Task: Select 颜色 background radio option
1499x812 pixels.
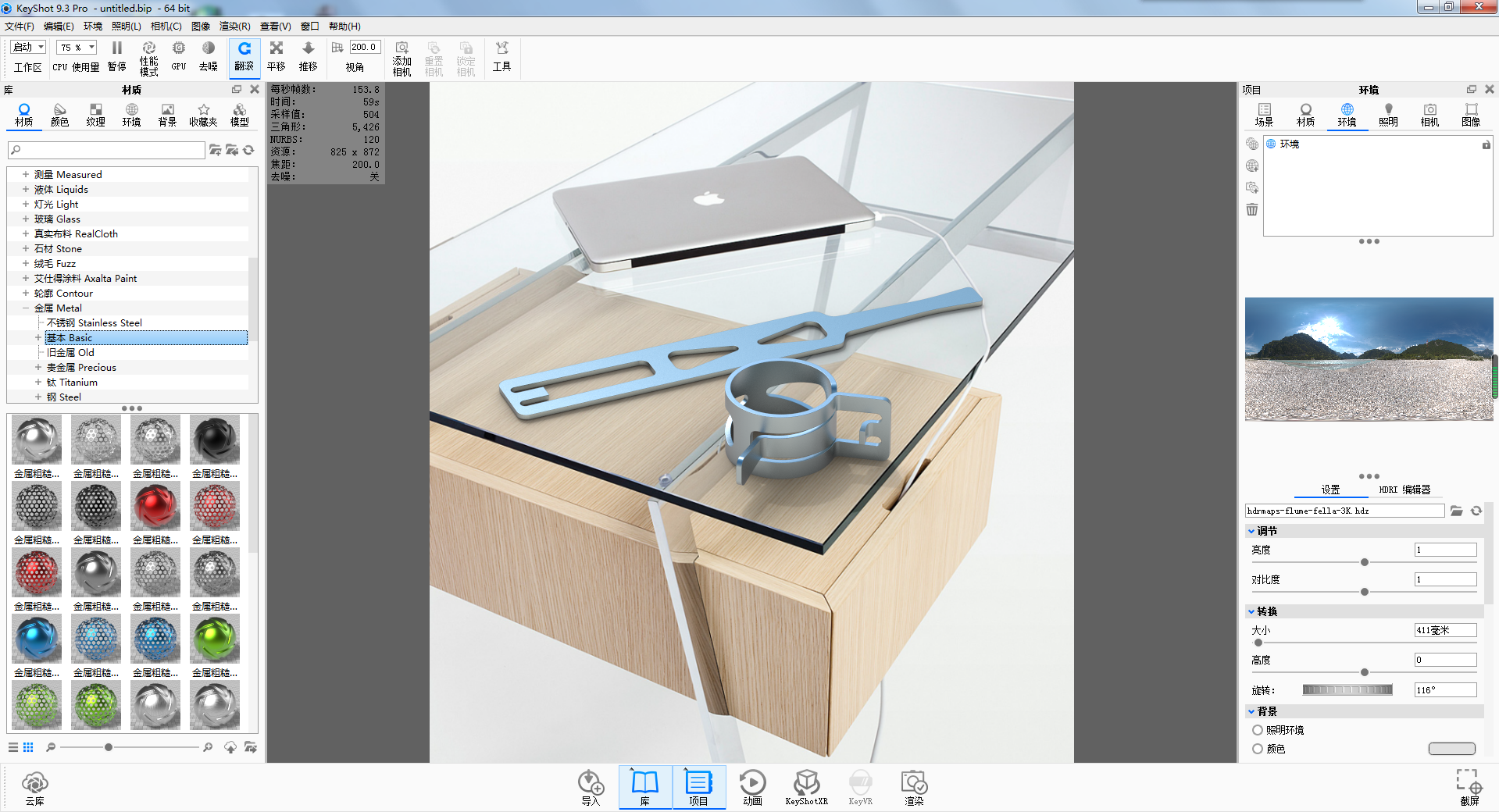Action: pos(1258,749)
